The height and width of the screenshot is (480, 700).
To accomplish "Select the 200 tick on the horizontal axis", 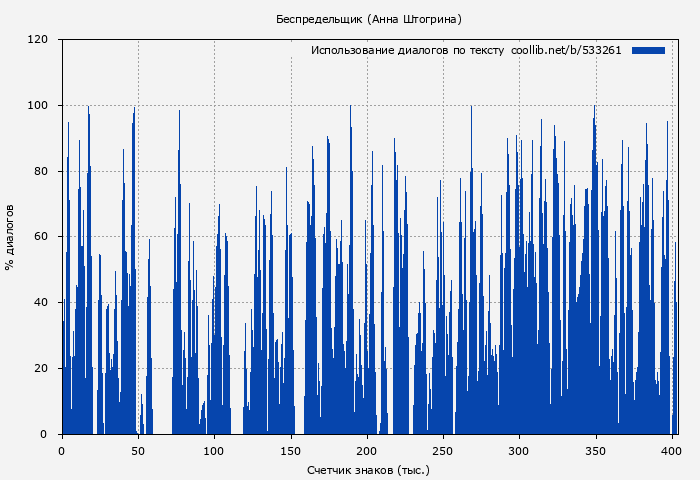I will pyautogui.click(x=366, y=451).
